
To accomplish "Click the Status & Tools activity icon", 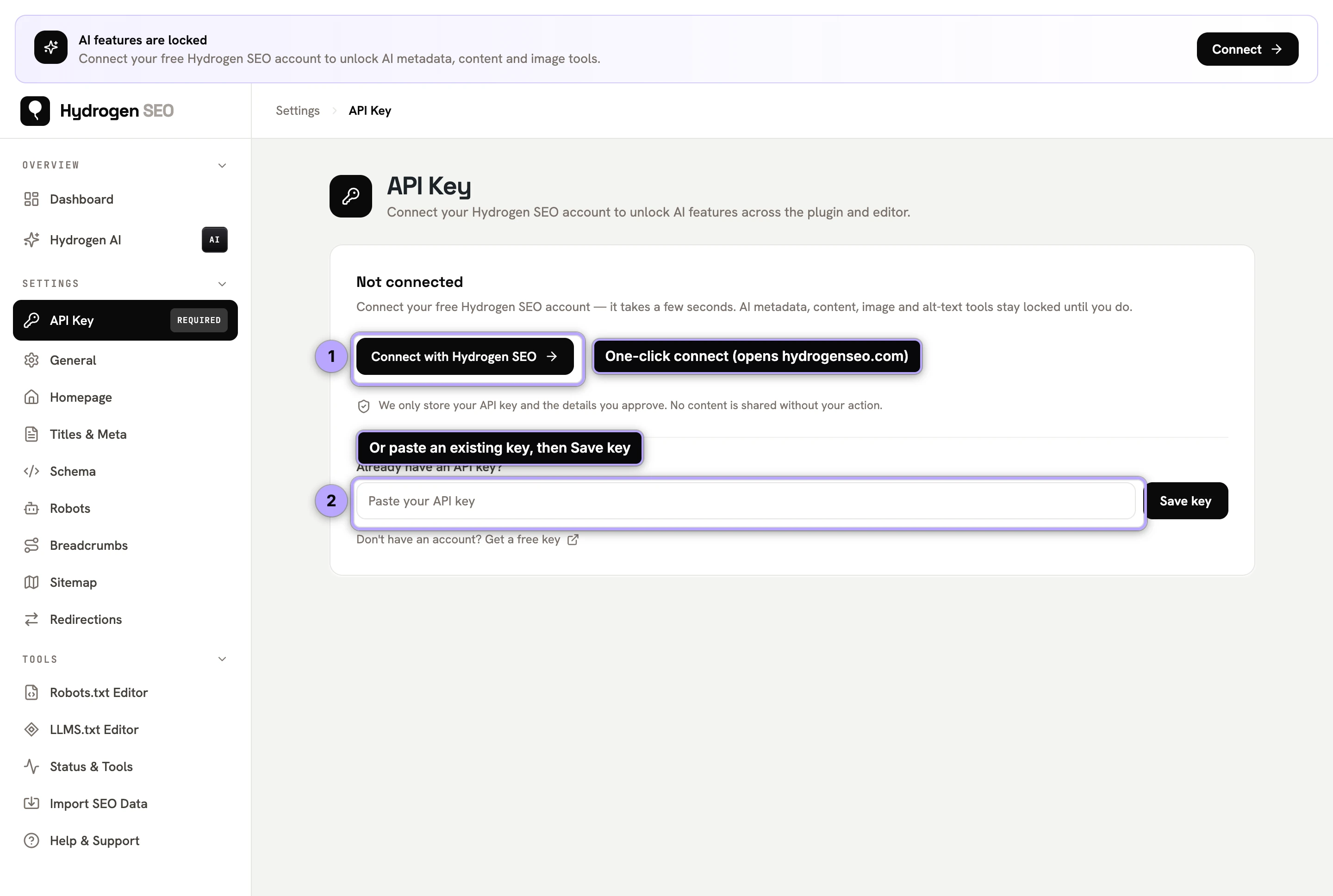I will click(31, 767).
